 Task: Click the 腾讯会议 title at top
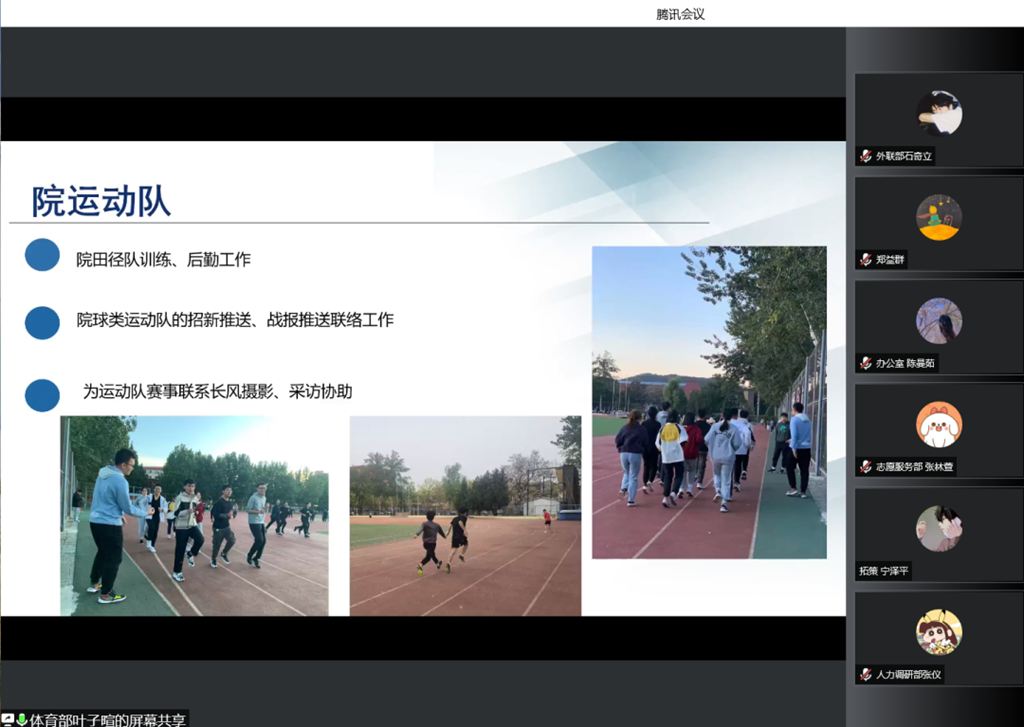tap(680, 13)
